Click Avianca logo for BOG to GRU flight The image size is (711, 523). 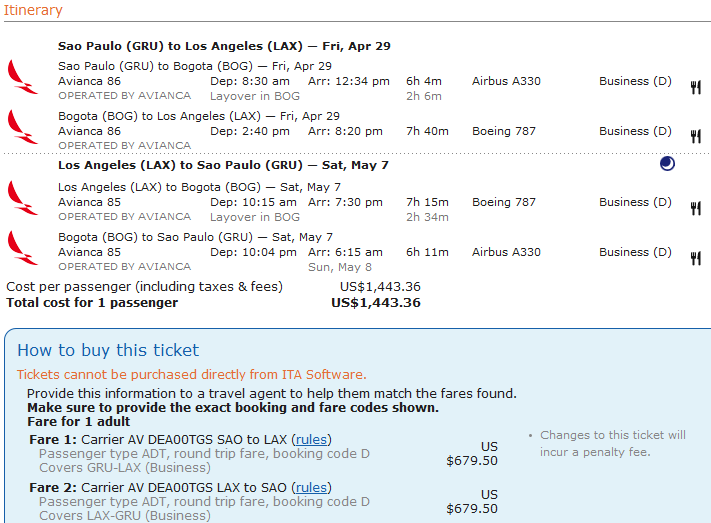pos(23,248)
